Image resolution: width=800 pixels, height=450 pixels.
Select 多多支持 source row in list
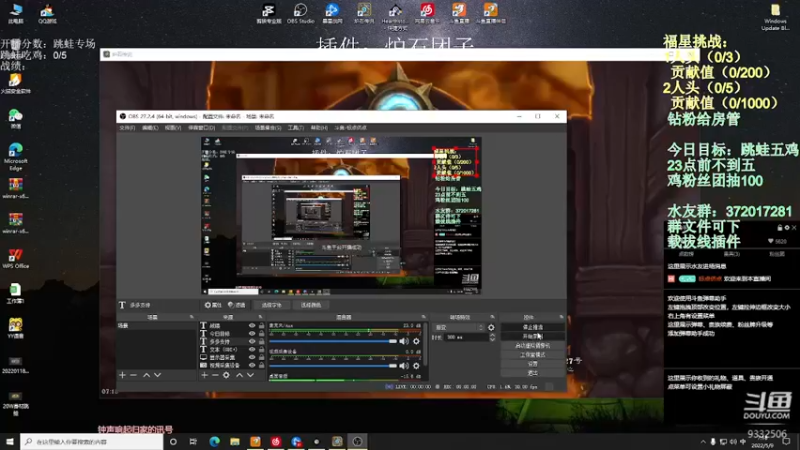point(232,341)
